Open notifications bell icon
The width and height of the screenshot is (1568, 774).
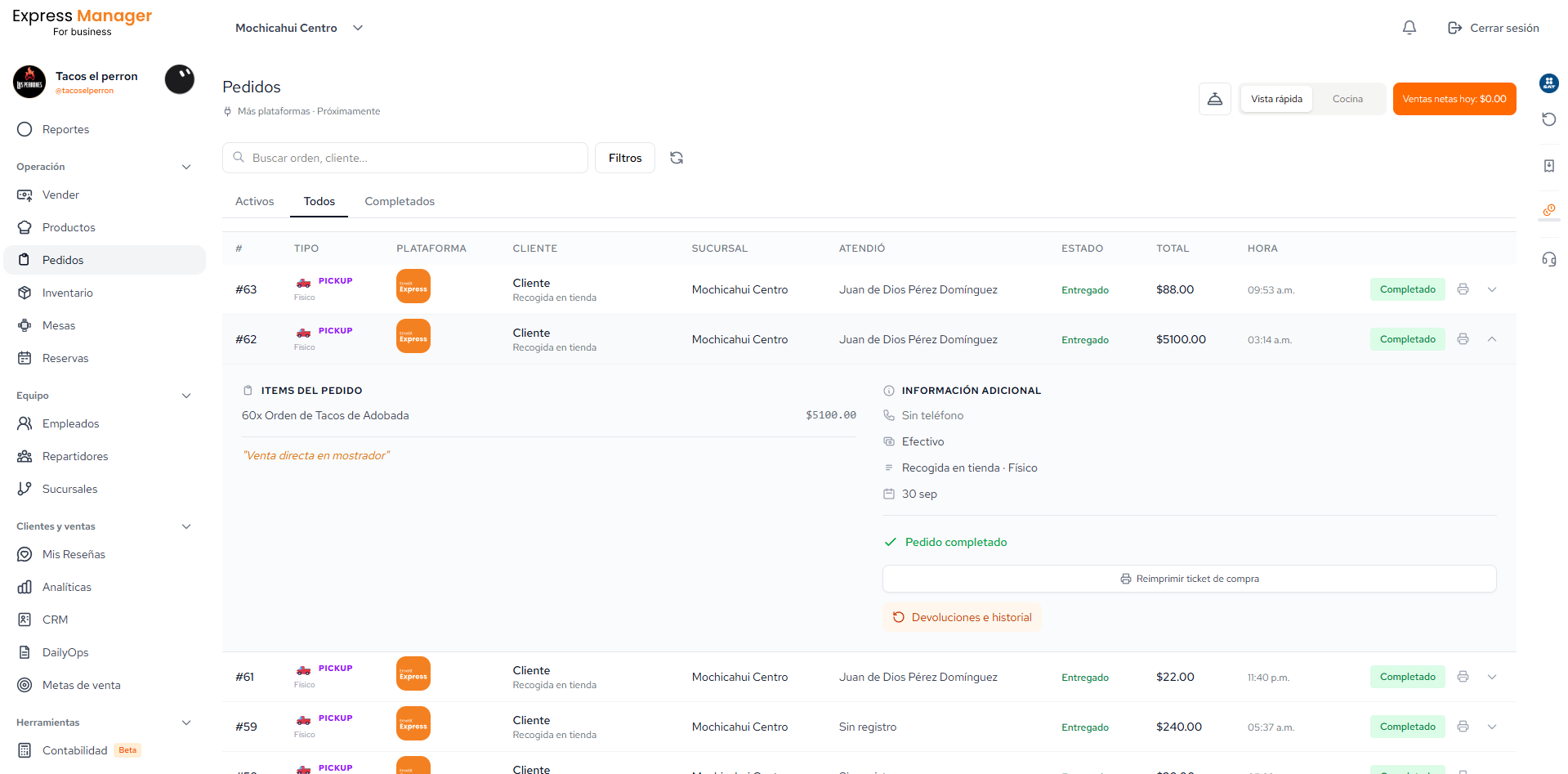tap(1409, 28)
